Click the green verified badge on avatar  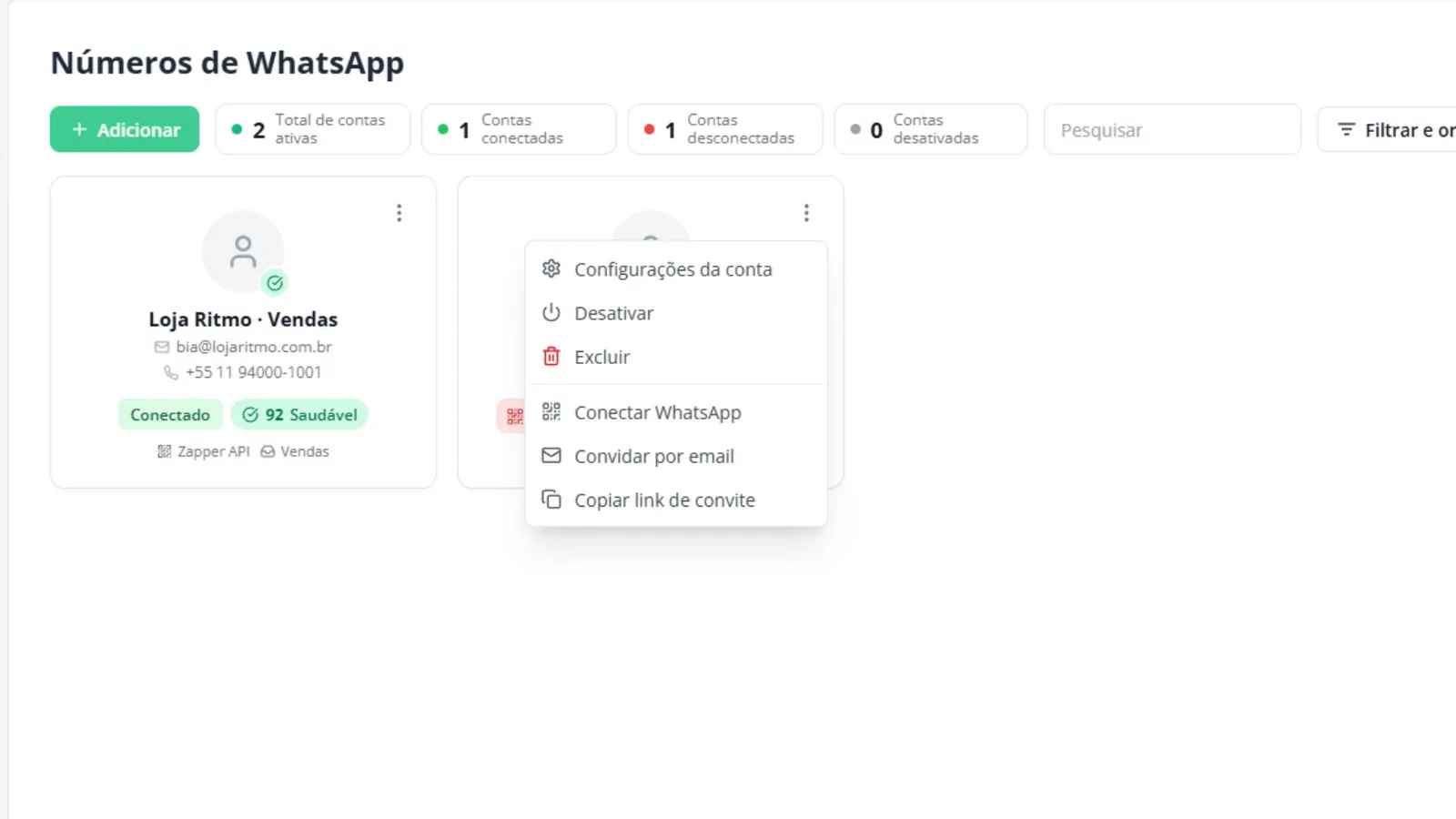[x=275, y=283]
